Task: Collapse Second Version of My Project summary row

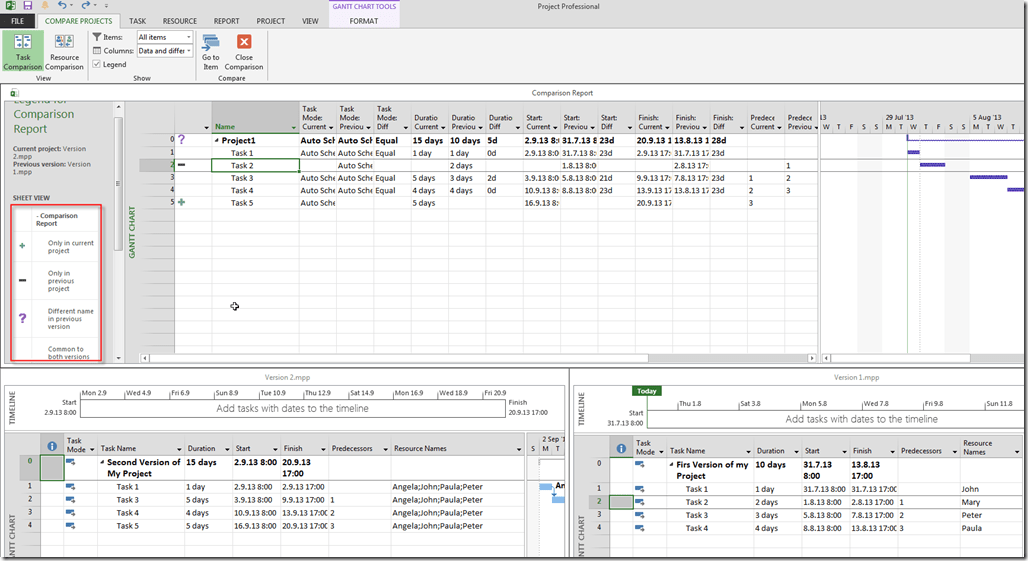Action: click(x=103, y=463)
